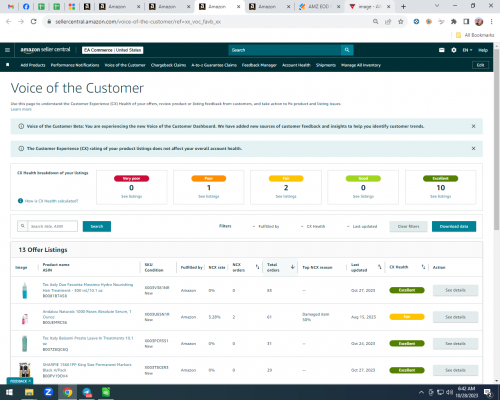
Task: Dismiss the Voice of the Customer Beta banner
Action: pos(473,126)
